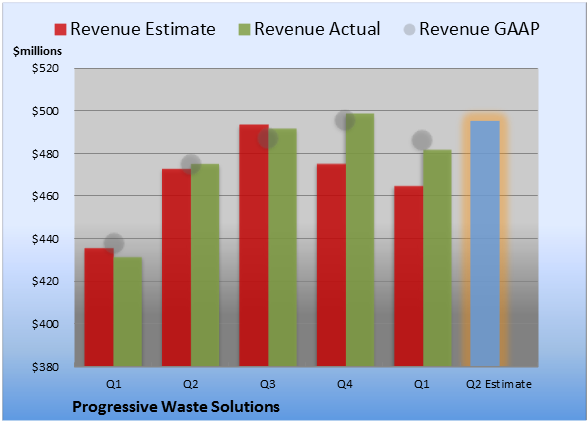Click the gray GAAP marker above Q4

coord(345,120)
